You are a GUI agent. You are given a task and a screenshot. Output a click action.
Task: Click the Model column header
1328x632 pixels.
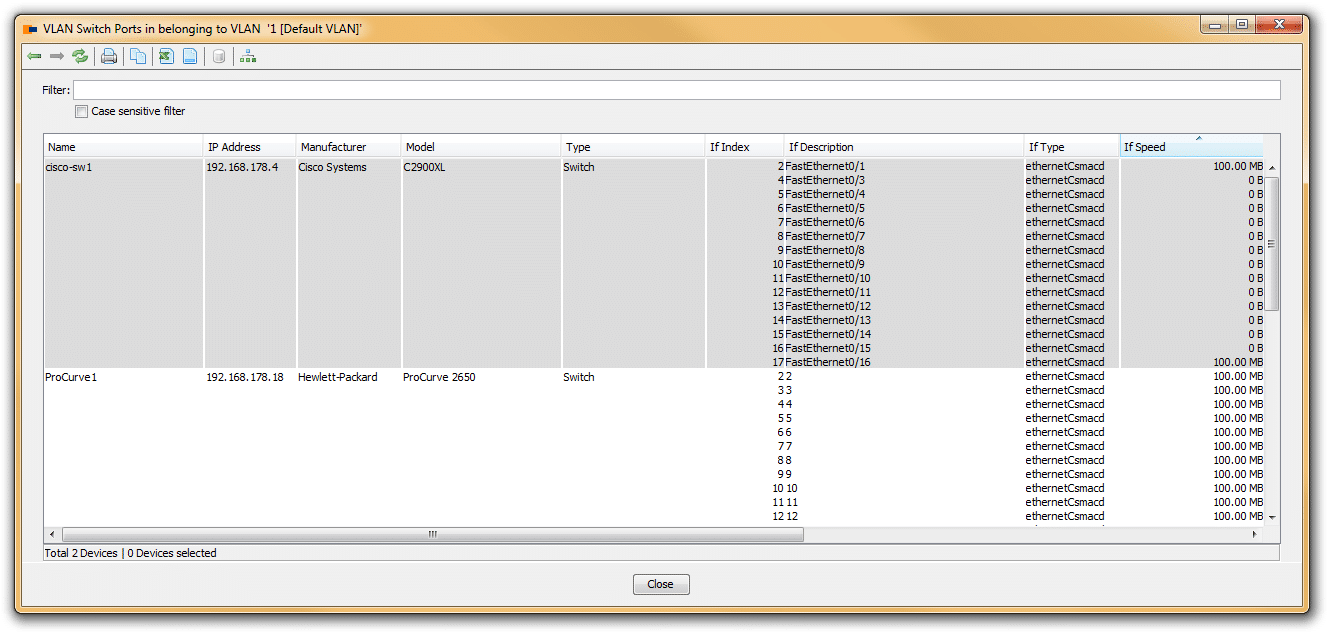point(480,147)
